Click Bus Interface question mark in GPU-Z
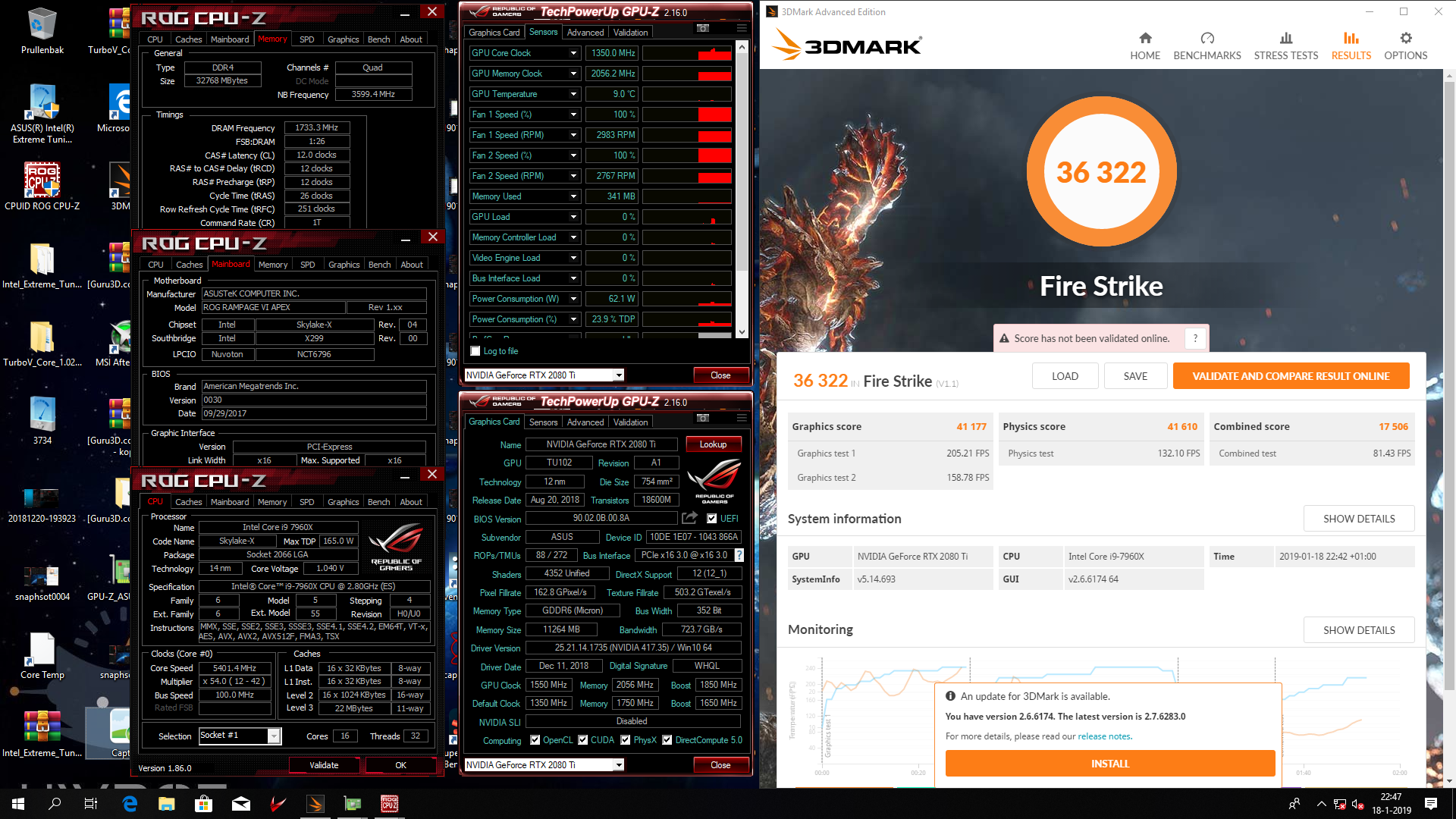This screenshot has width=1456, height=819. (x=739, y=555)
